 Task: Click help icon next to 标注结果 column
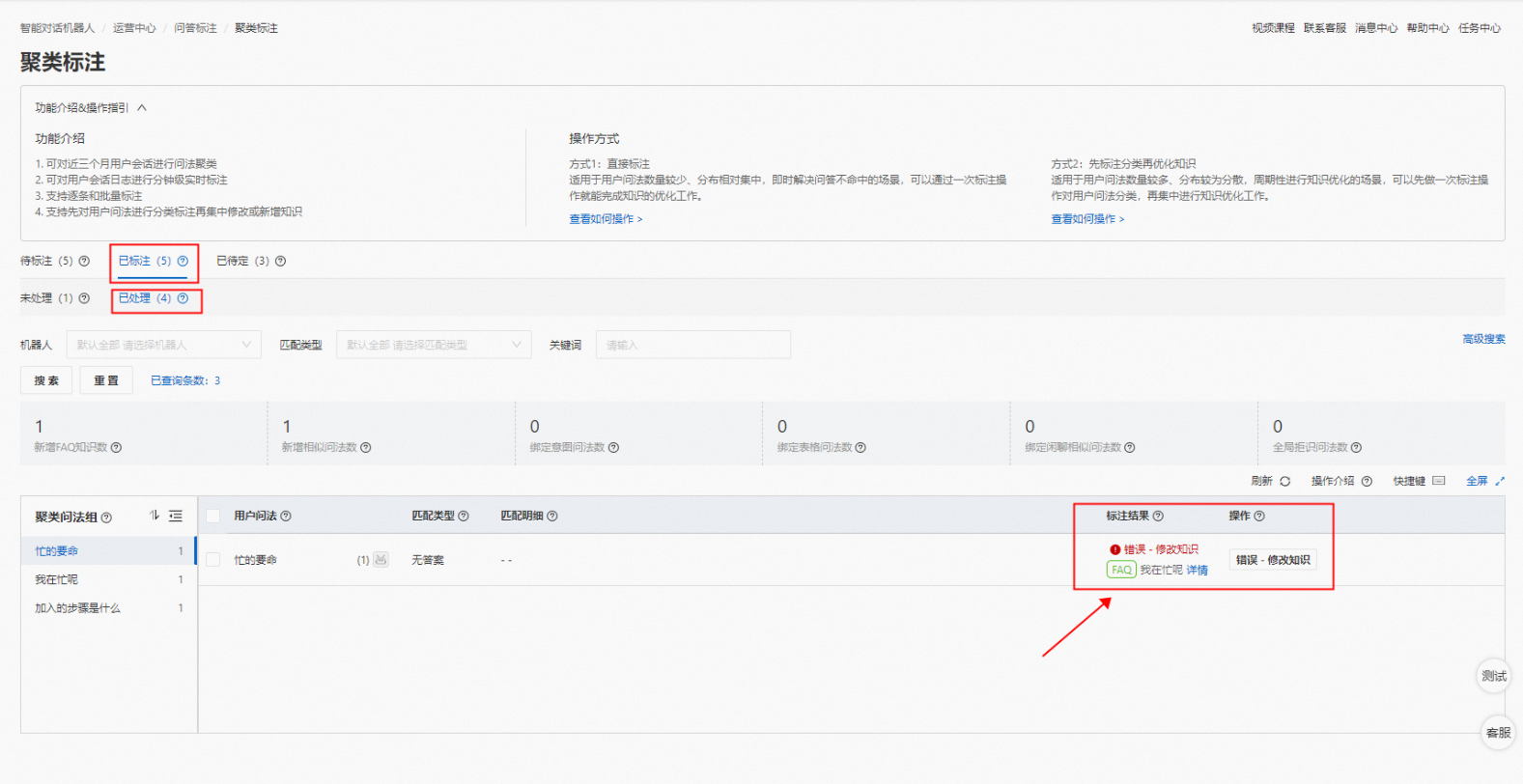pos(1158,516)
